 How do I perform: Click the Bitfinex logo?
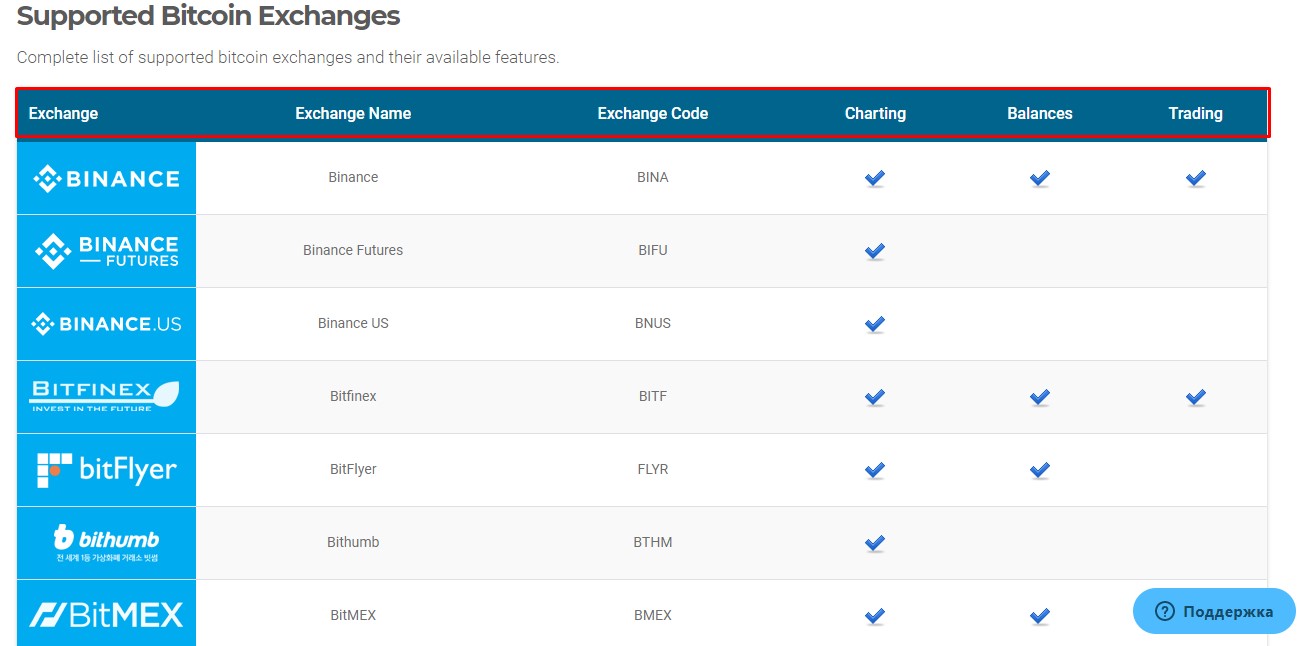(x=106, y=397)
